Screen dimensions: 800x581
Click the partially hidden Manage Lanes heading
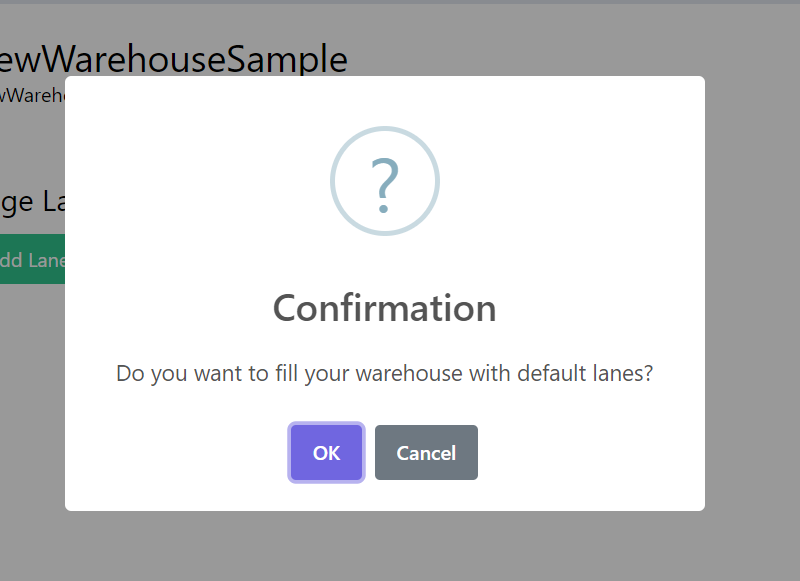tap(32, 202)
